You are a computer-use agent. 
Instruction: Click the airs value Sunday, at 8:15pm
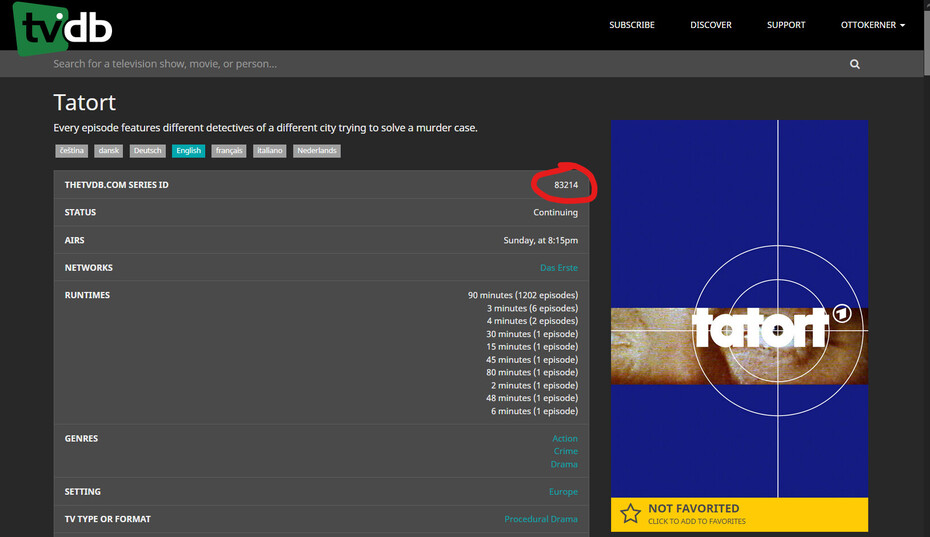540,240
